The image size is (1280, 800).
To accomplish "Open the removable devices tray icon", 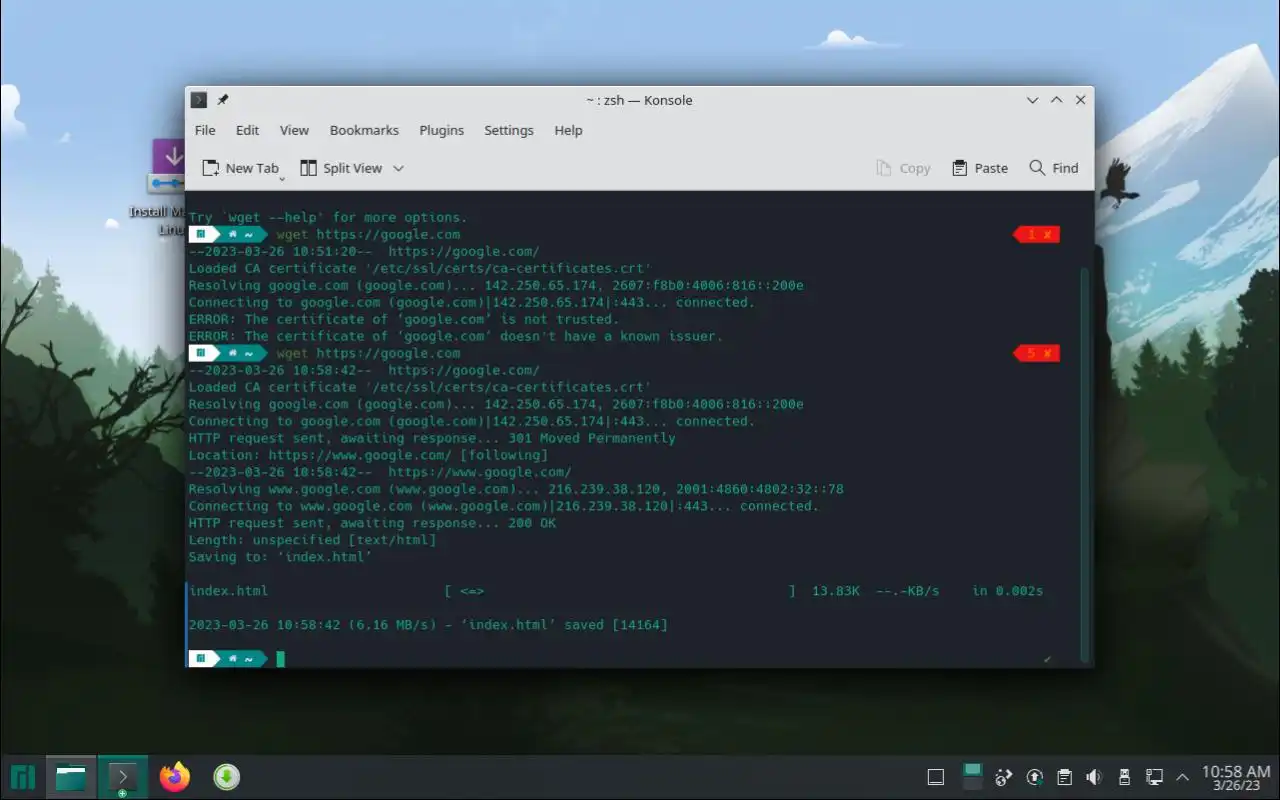I will (1124, 777).
